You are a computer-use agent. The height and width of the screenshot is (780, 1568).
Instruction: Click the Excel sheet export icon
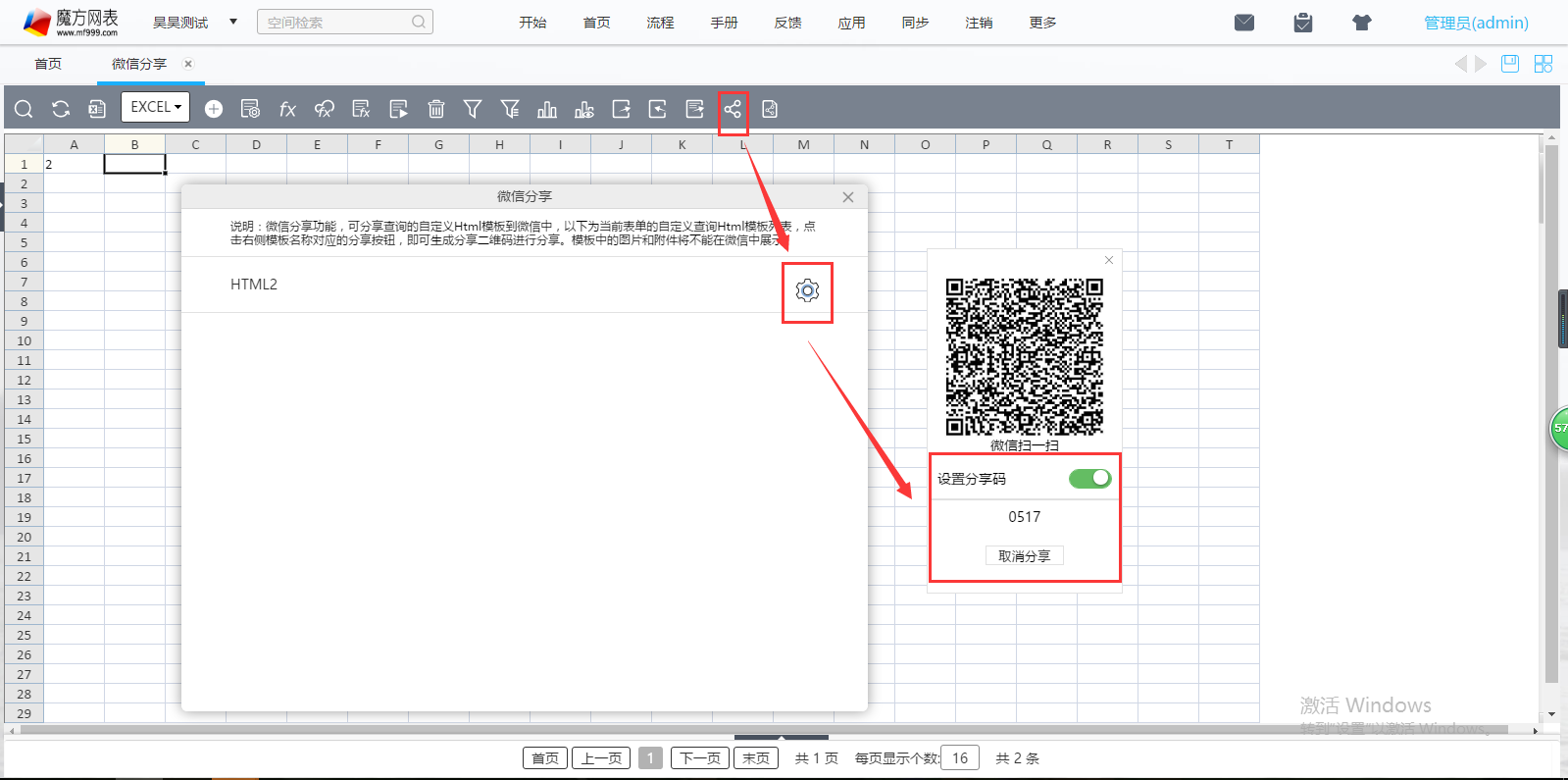pos(97,109)
